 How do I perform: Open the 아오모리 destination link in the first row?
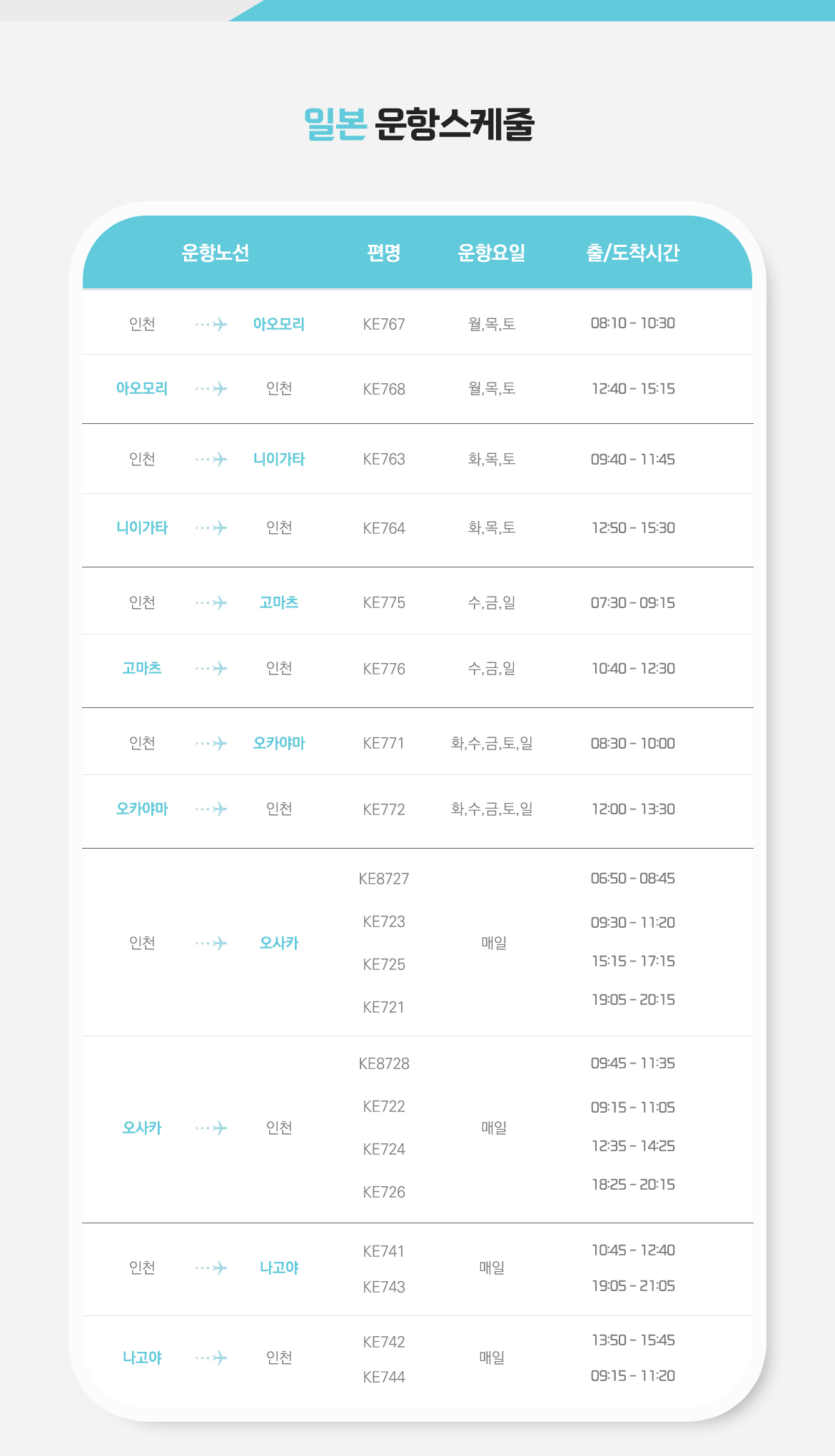point(279,324)
